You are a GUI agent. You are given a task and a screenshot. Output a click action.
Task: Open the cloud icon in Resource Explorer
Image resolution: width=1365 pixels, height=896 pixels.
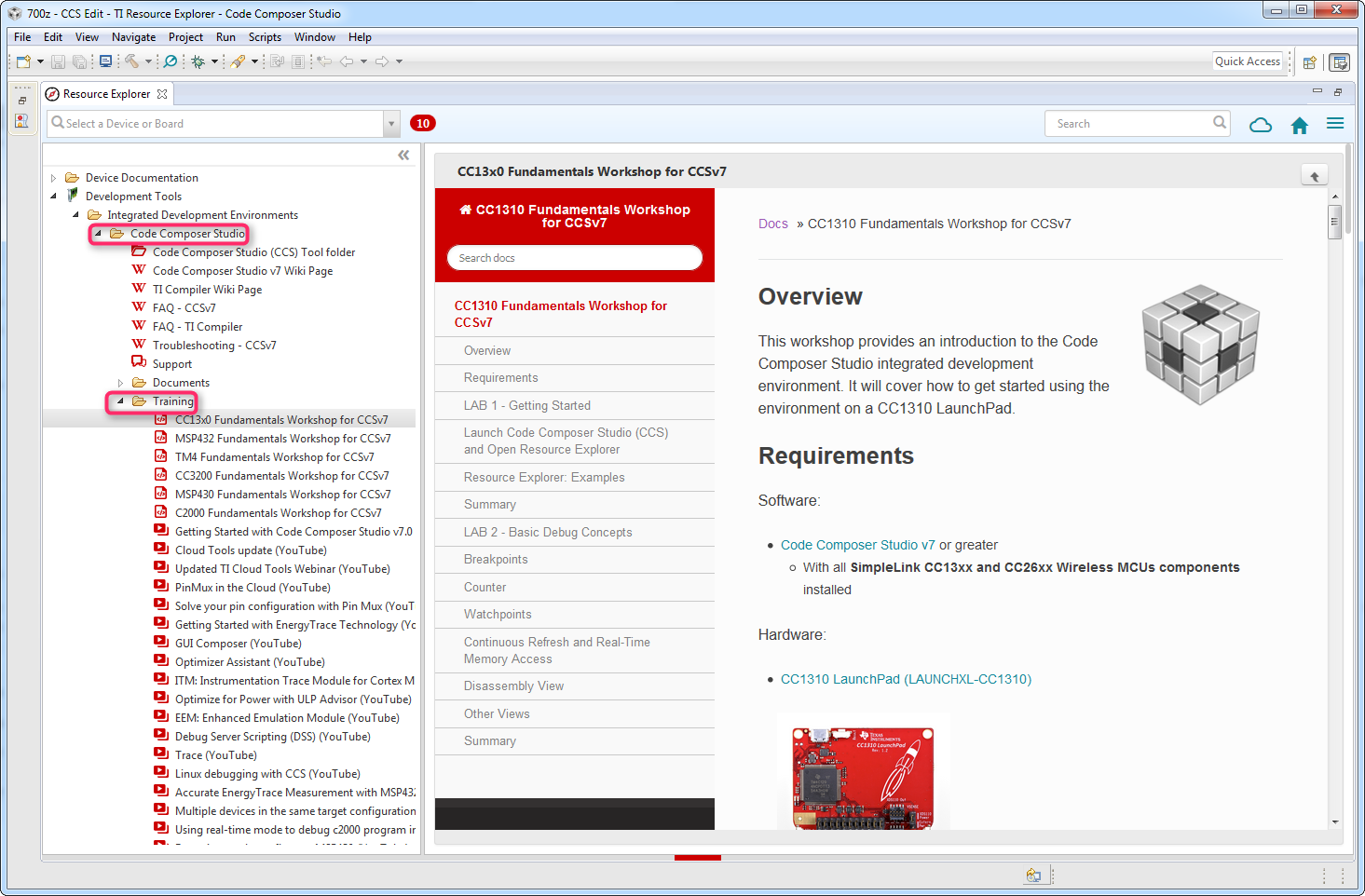1260,125
